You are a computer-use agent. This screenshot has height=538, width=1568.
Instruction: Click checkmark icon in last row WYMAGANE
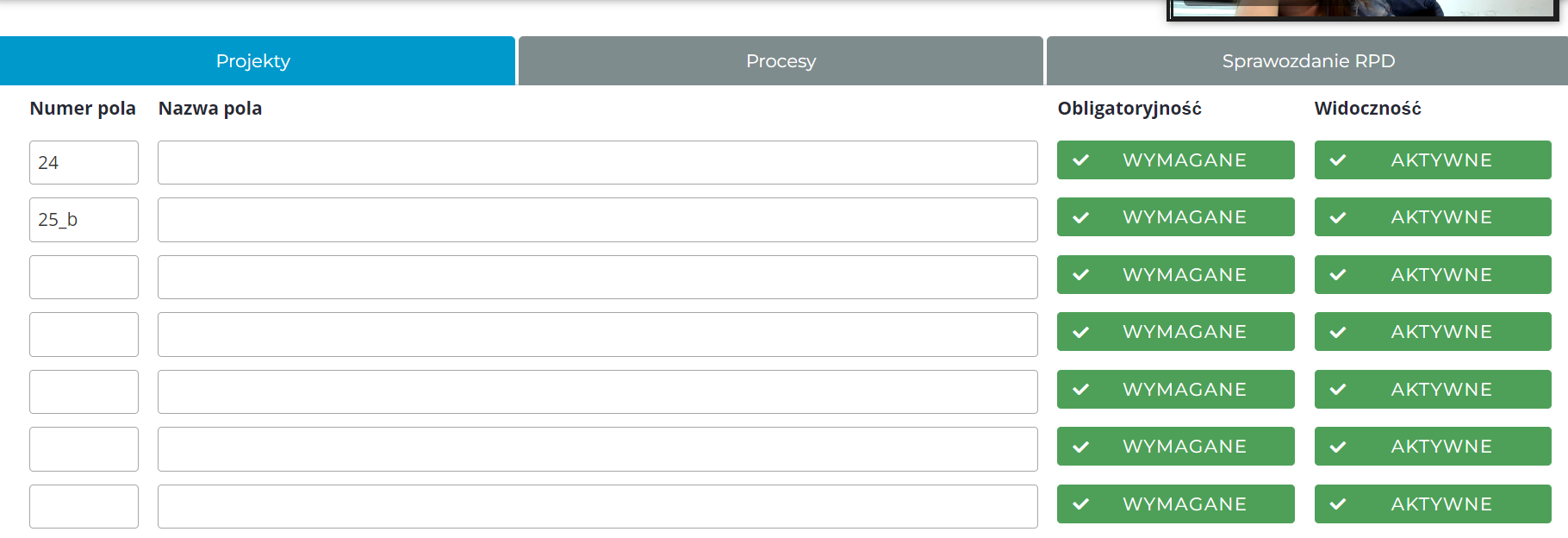click(1081, 504)
